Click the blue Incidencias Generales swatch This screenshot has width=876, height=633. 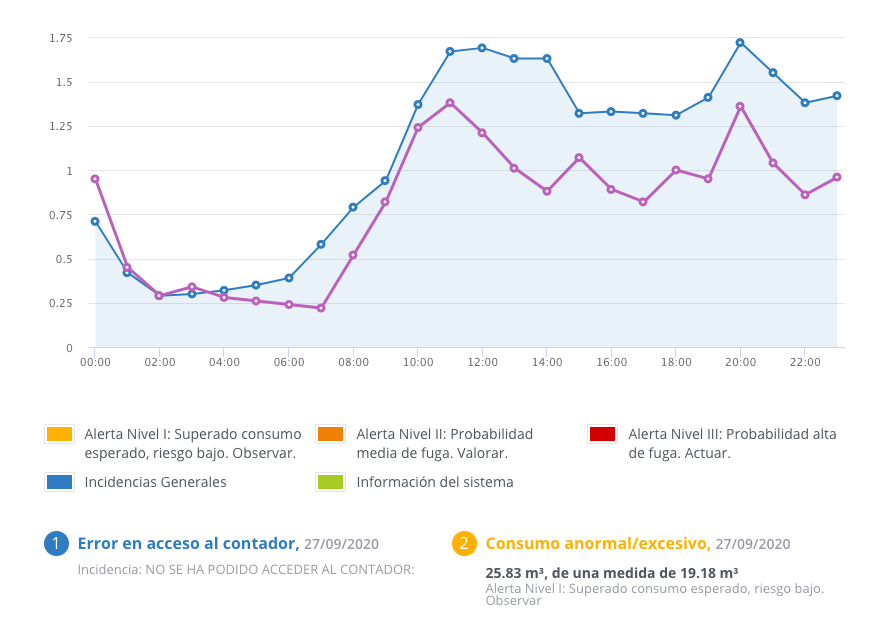[60, 482]
